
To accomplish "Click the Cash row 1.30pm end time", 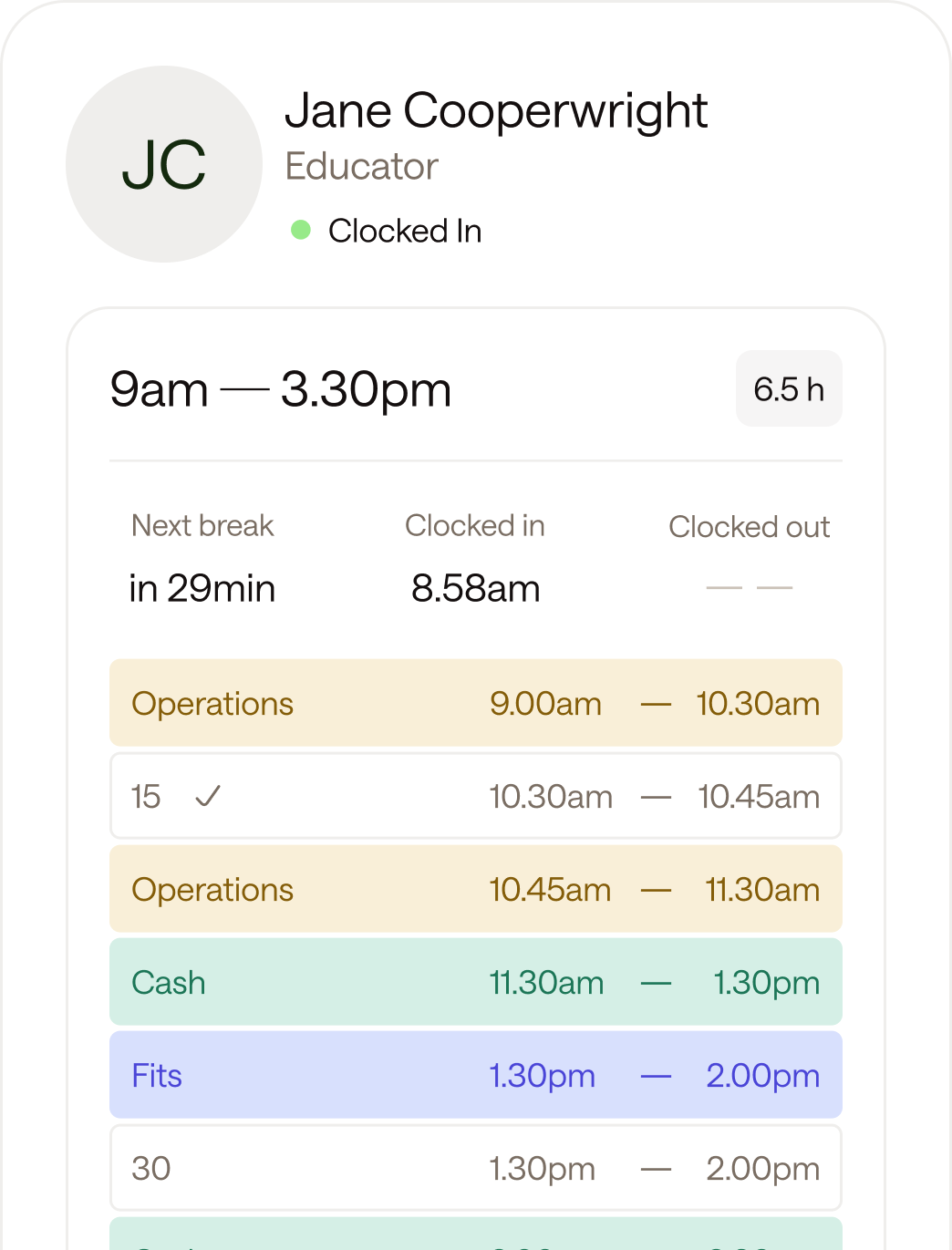I will click(766, 983).
